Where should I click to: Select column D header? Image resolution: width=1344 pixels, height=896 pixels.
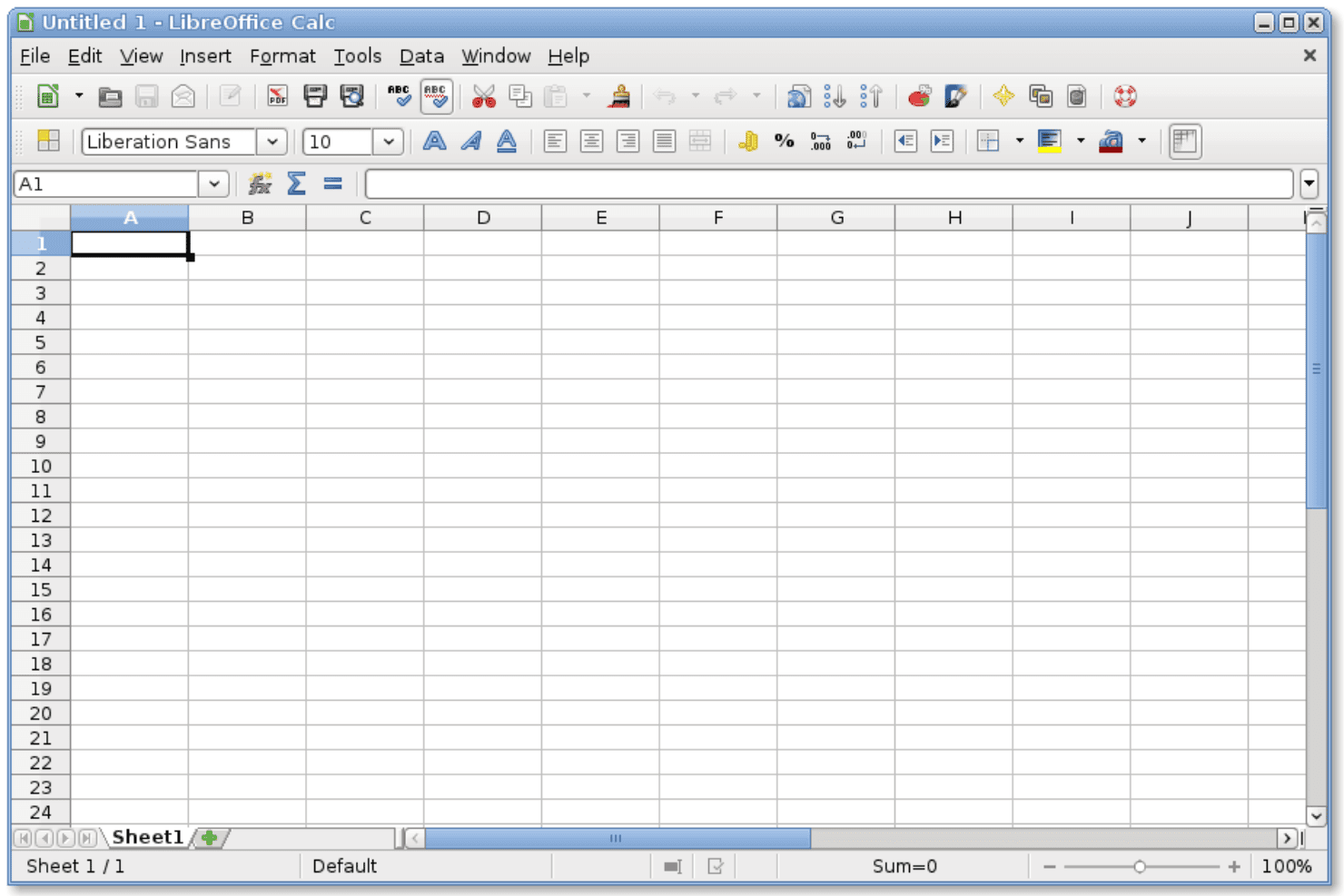click(x=483, y=218)
